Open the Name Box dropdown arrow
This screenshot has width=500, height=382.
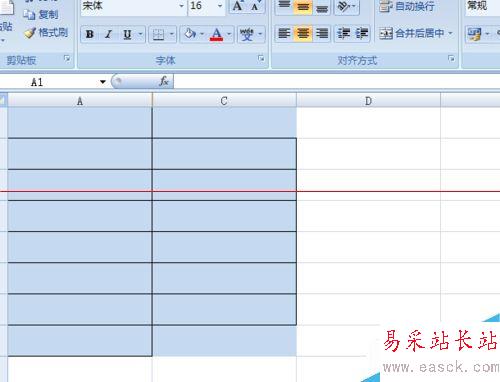(103, 82)
